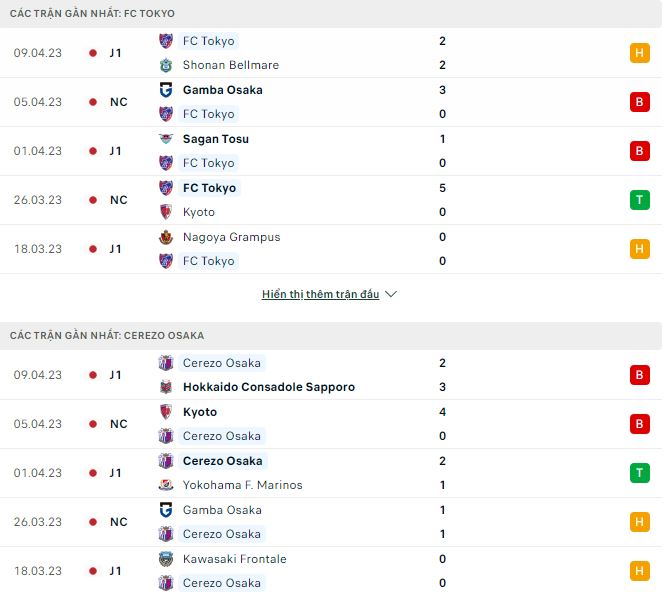Click the 'Các trận gần nhất: Cerezo Osaka' header

pyautogui.click(x=107, y=336)
